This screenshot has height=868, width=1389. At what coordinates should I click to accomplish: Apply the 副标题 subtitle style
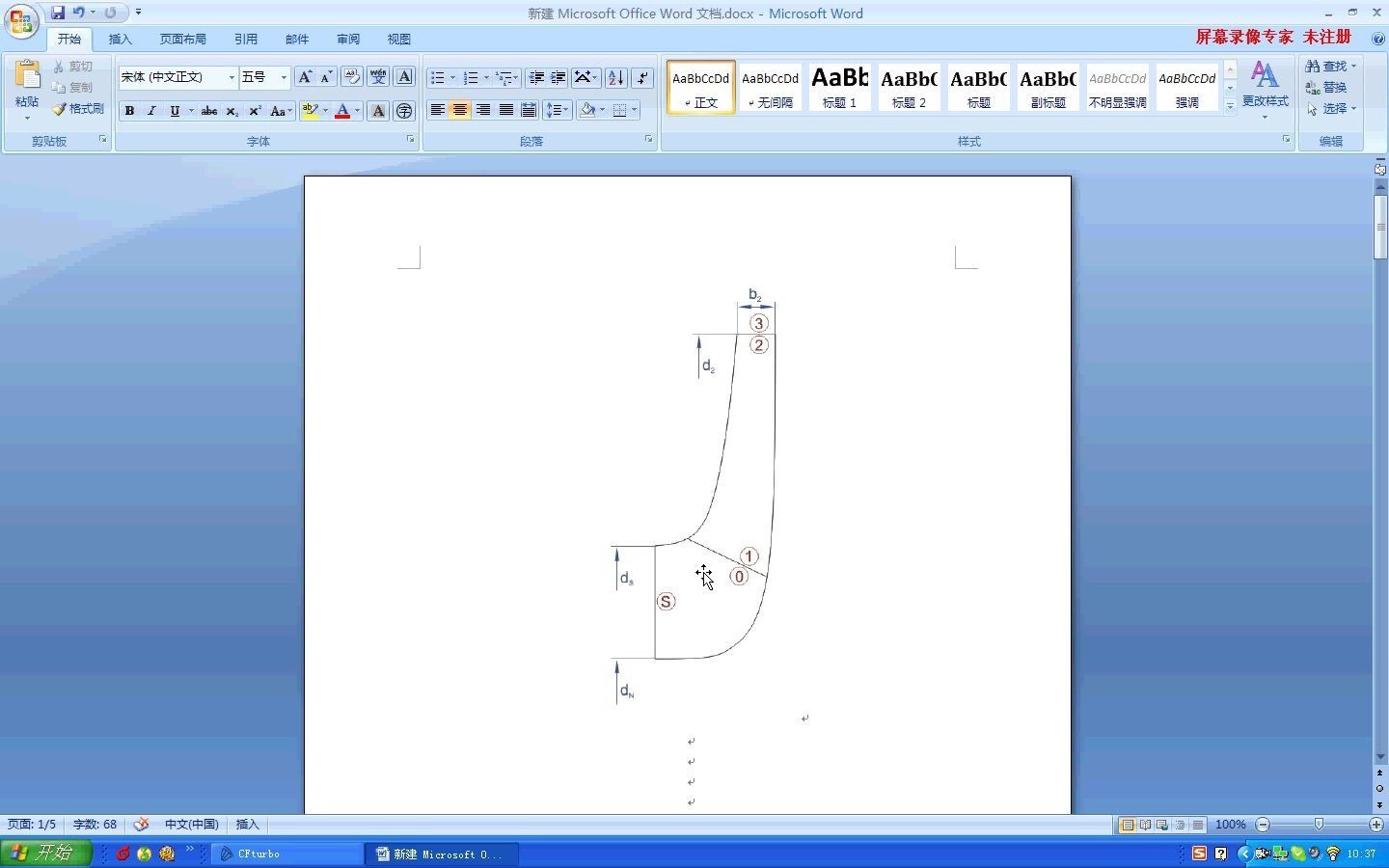click(1048, 87)
